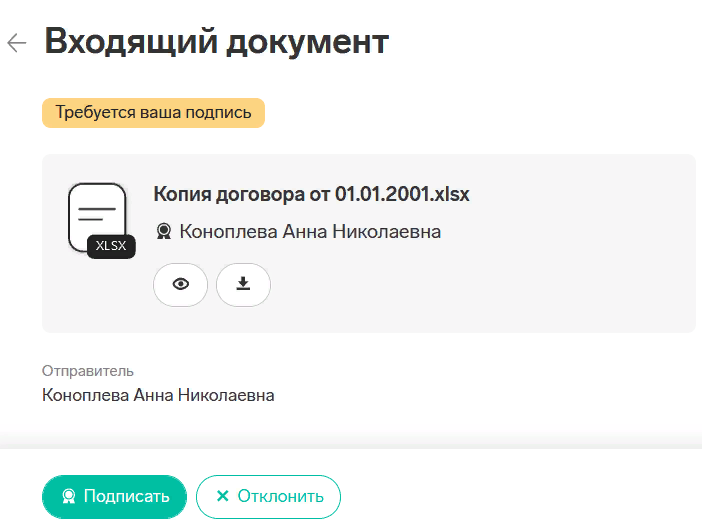Click the ribbon icon inside the Подписать button

click(69, 496)
